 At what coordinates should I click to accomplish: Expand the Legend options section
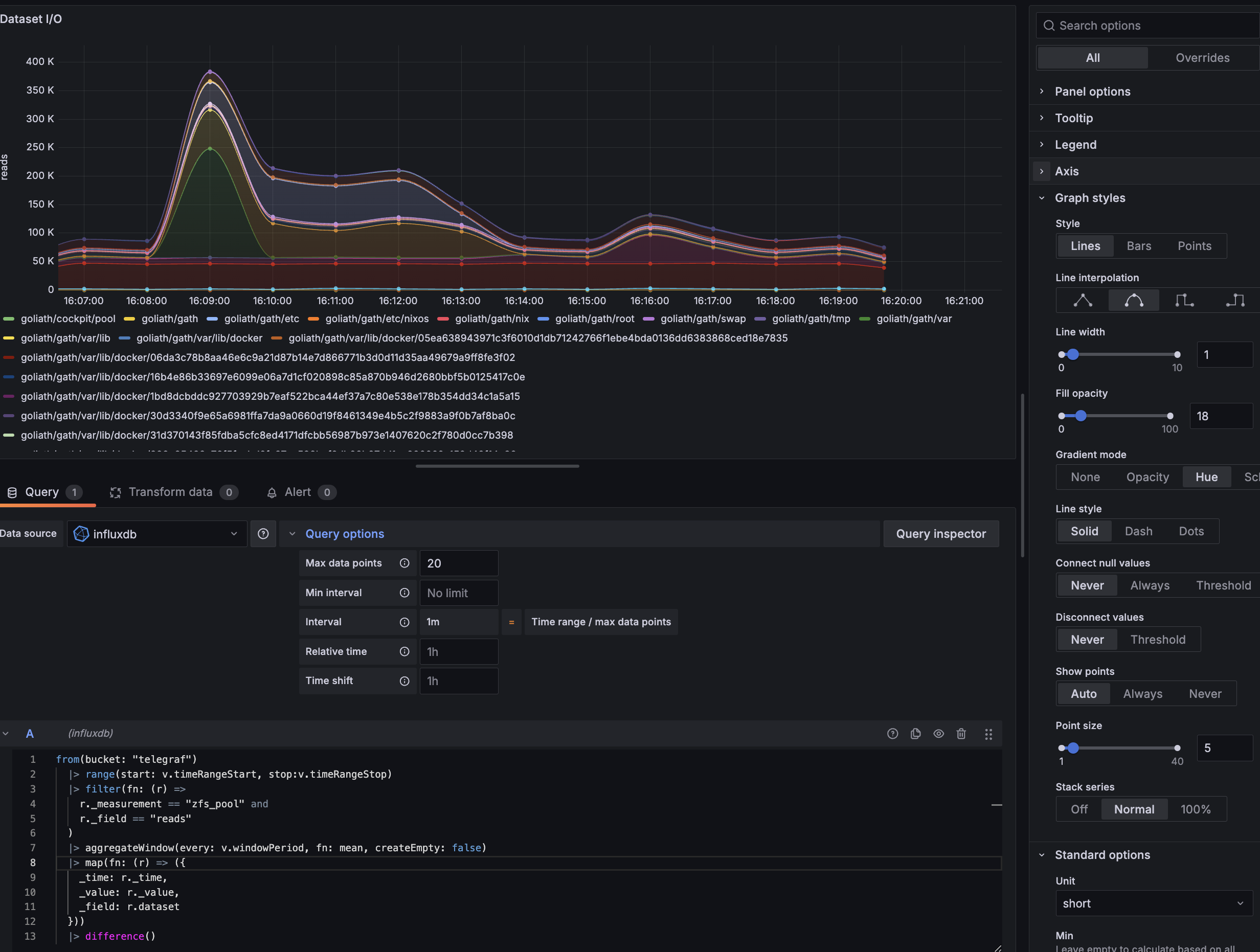pyautogui.click(x=1075, y=145)
